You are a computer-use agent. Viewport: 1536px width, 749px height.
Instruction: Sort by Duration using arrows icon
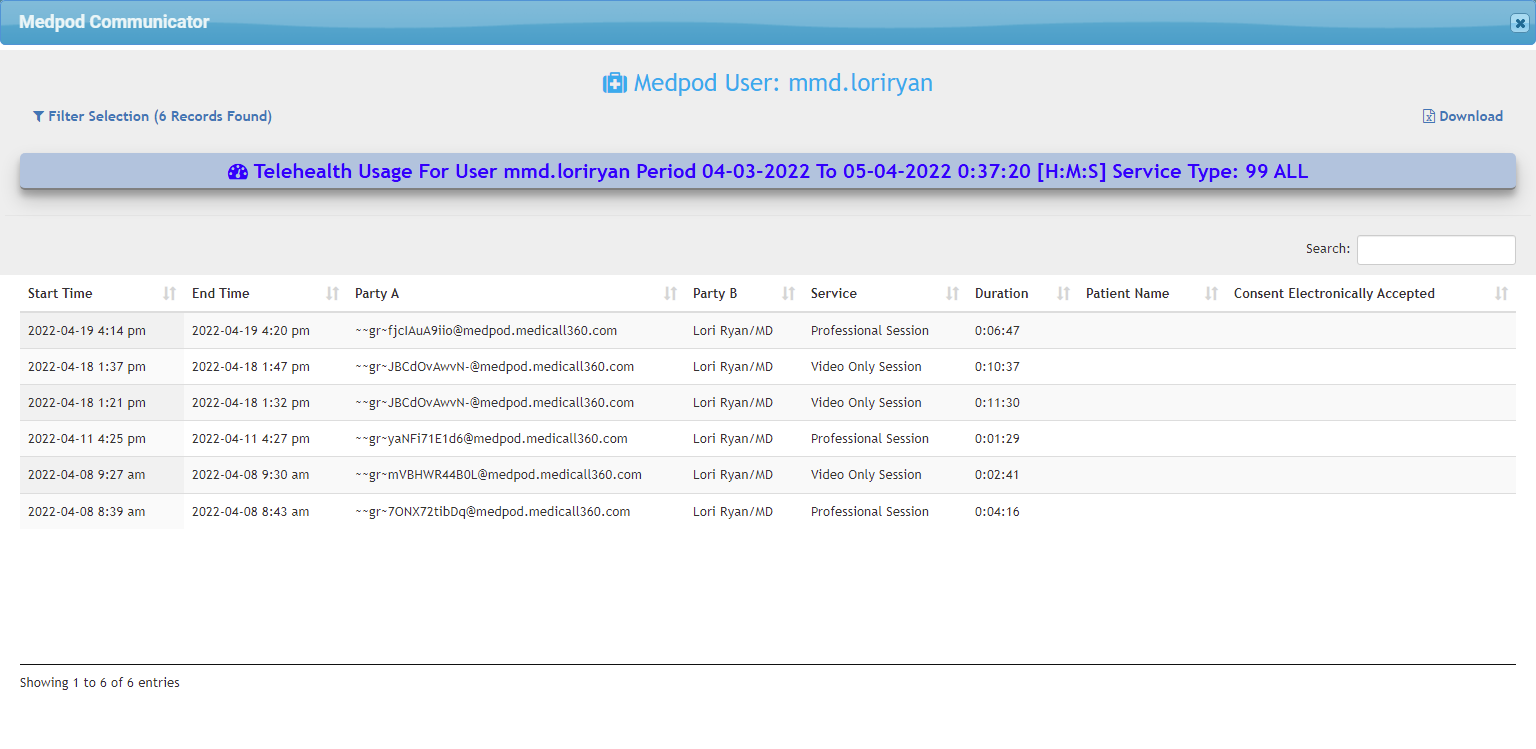(1063, 294)
